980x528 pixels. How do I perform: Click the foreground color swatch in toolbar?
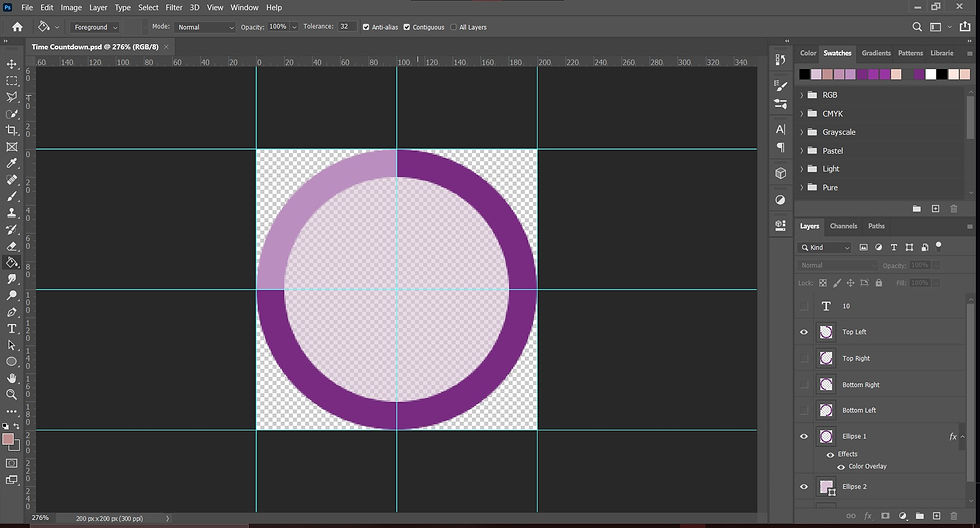(8, 440)
